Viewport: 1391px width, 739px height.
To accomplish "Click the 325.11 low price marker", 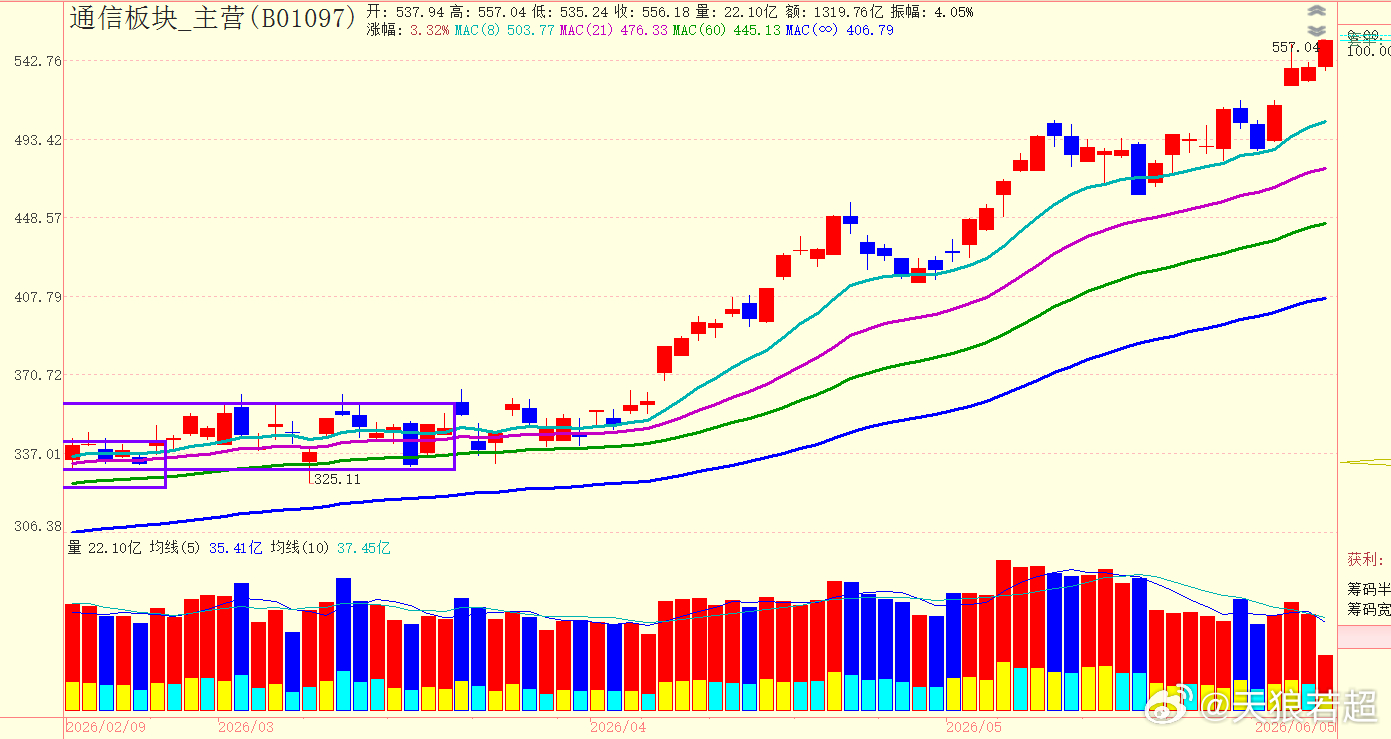I will 337,480.
